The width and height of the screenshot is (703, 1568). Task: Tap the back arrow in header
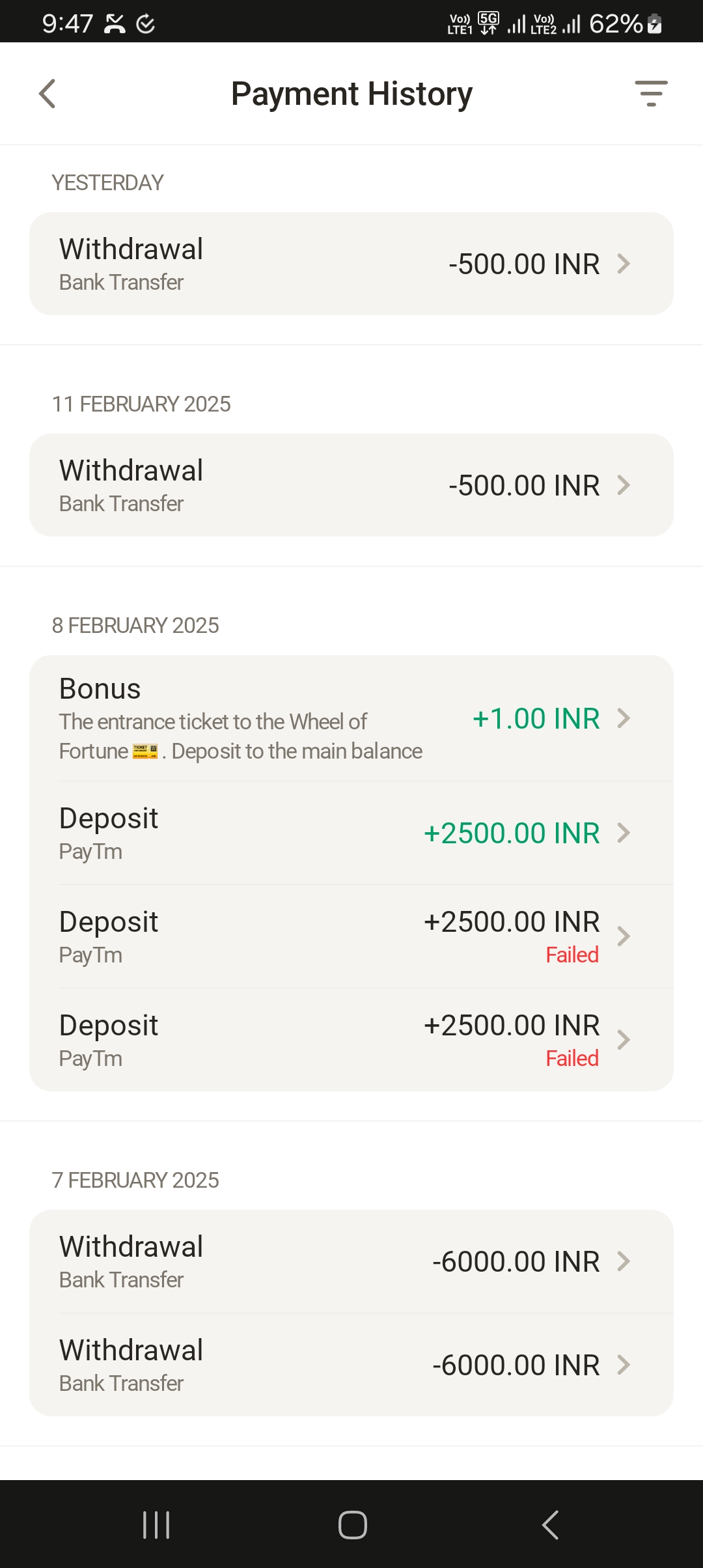(x=48, y=94)
